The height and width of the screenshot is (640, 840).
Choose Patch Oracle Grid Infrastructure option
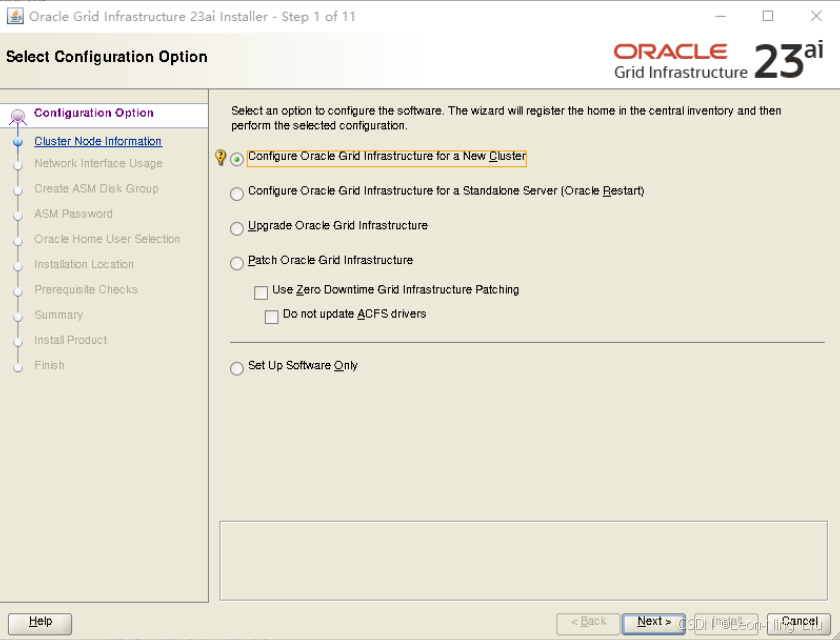(x=237, y=263)
